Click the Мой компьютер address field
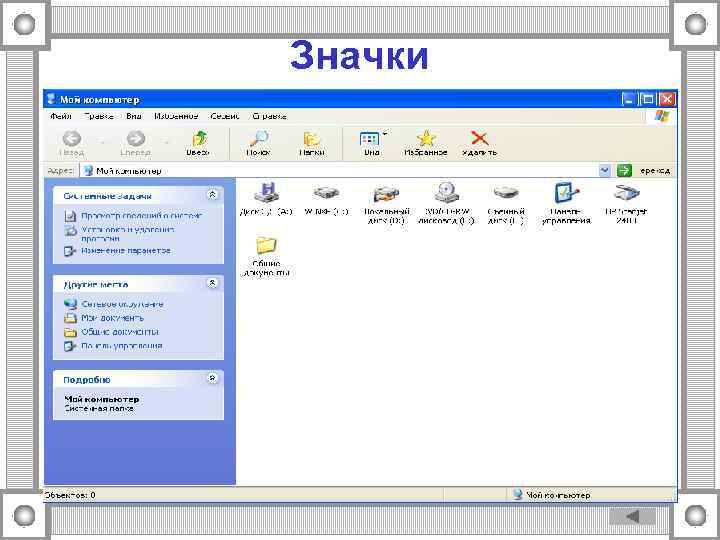Screen dimensions: 720x540 [340, 171]
